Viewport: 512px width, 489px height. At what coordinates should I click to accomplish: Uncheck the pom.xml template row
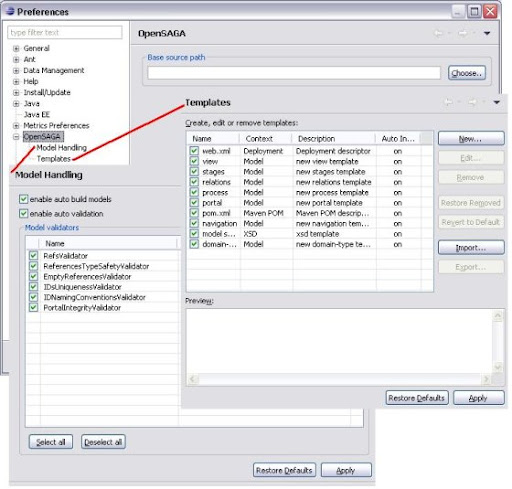click(194, 213)
